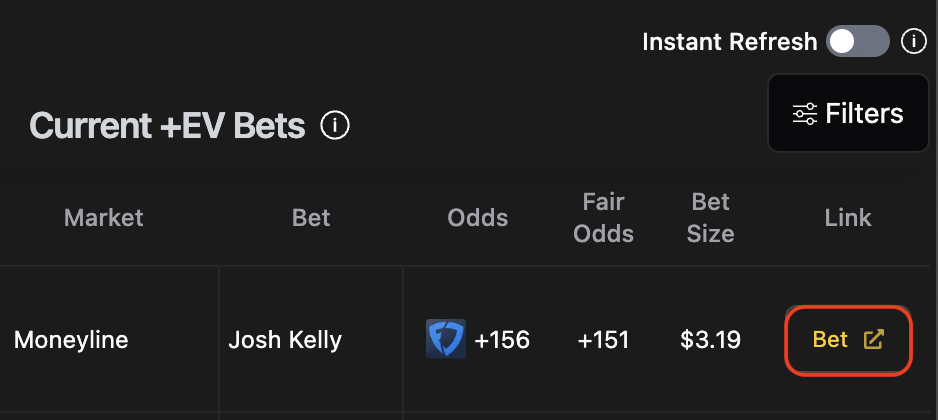Click the yellow Bet link for Josh Kelly
The height and width of the screenshot is (420, 938).
tap(848, 340)
